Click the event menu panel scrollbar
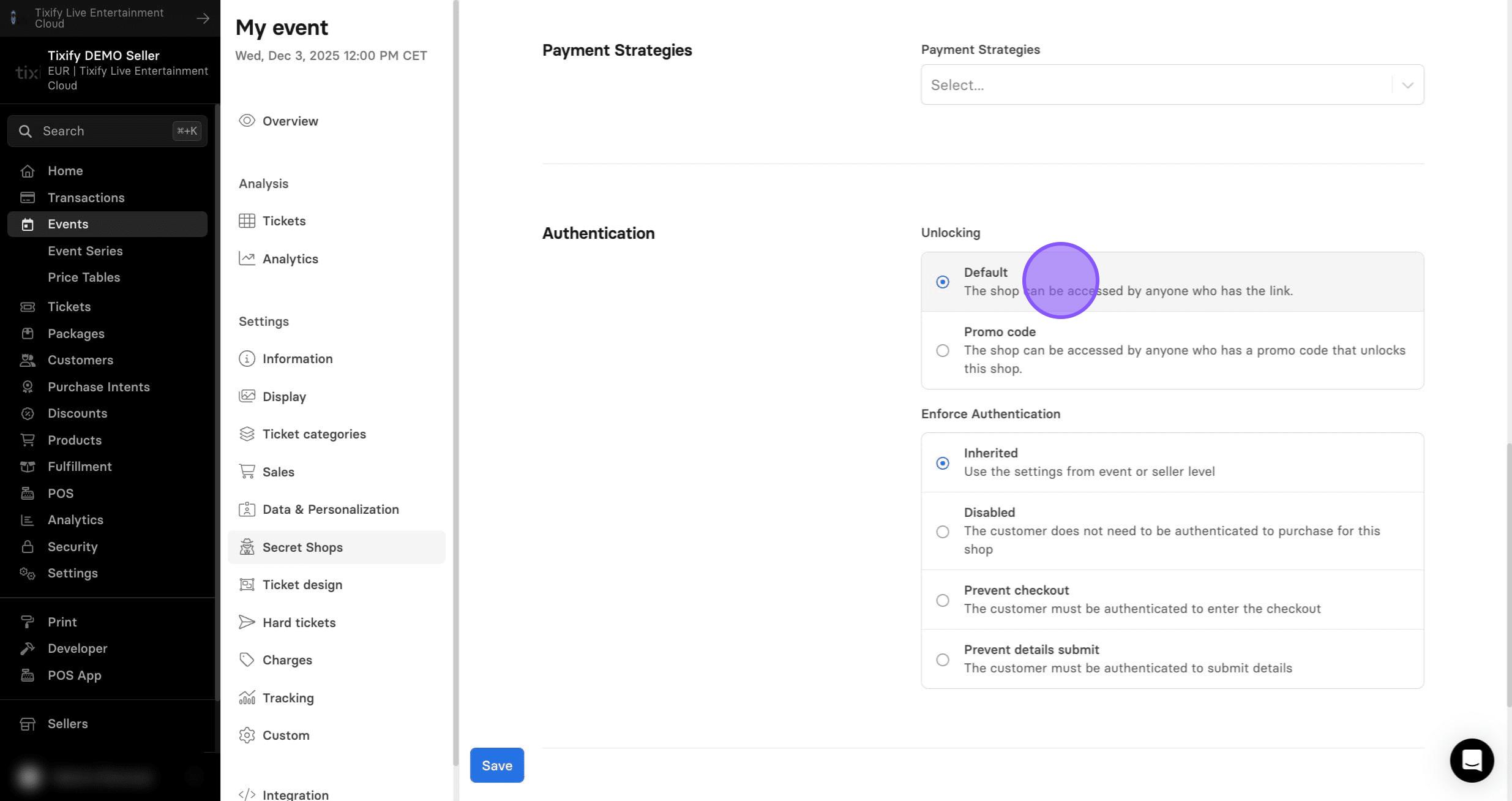This screenshot has width=1512, height=801. click(x=455, y=383)
